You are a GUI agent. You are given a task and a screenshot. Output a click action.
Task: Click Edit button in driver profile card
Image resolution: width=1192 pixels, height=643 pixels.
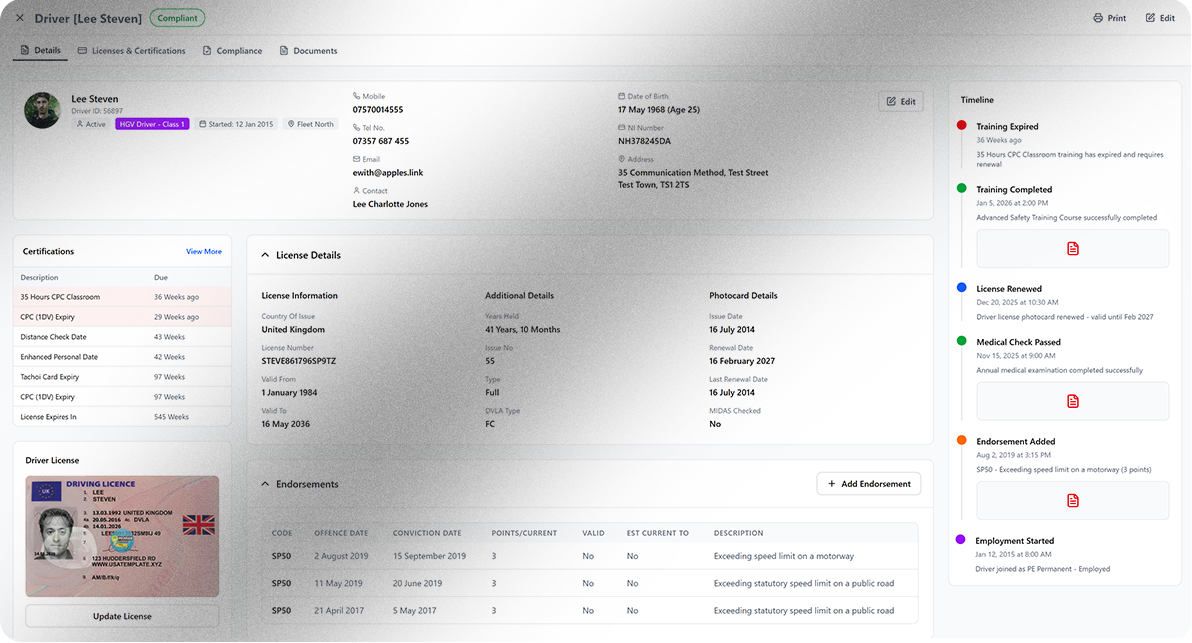[900, 102]
